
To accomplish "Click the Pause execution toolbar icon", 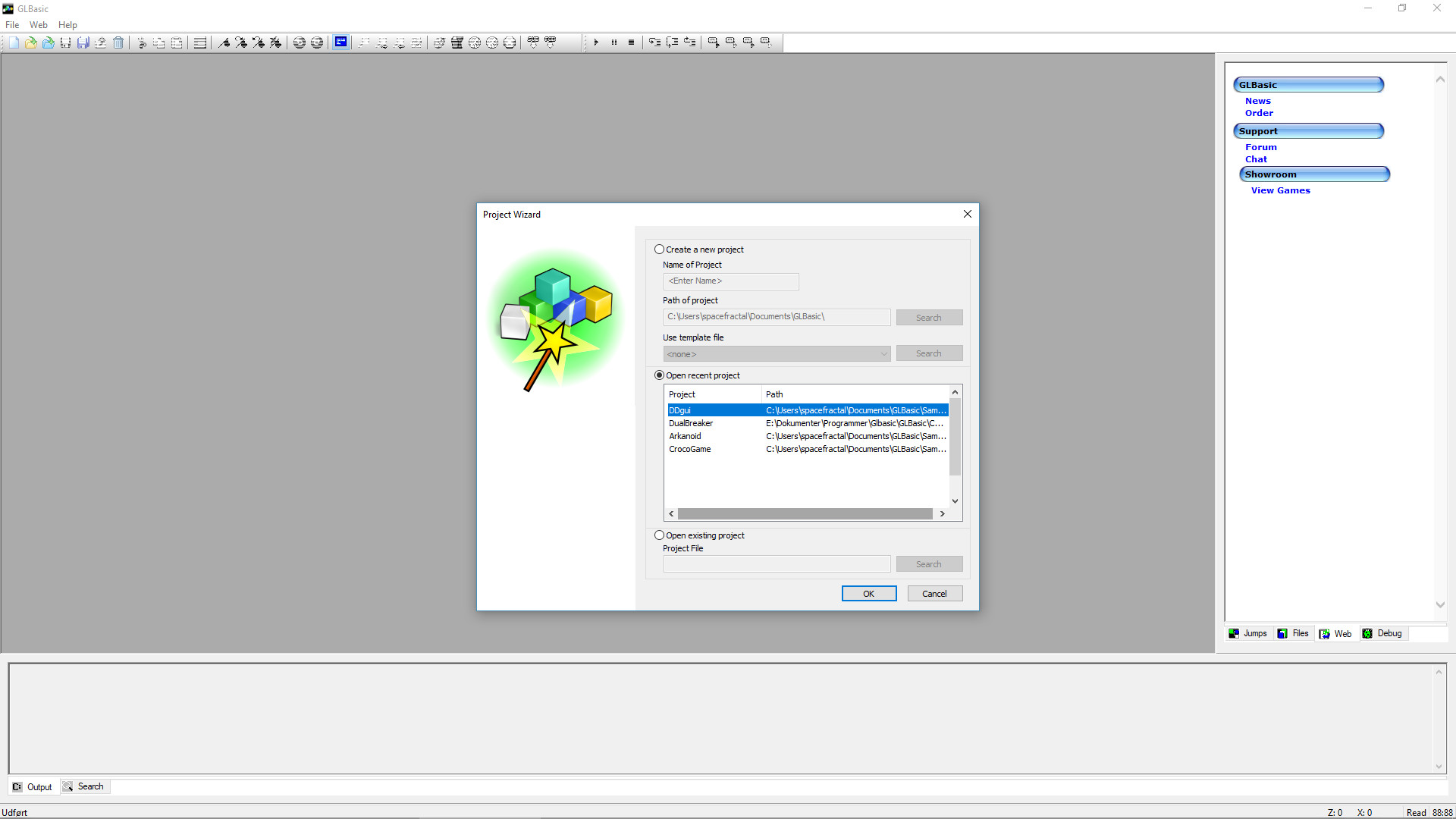I will [x=613, y=42].
